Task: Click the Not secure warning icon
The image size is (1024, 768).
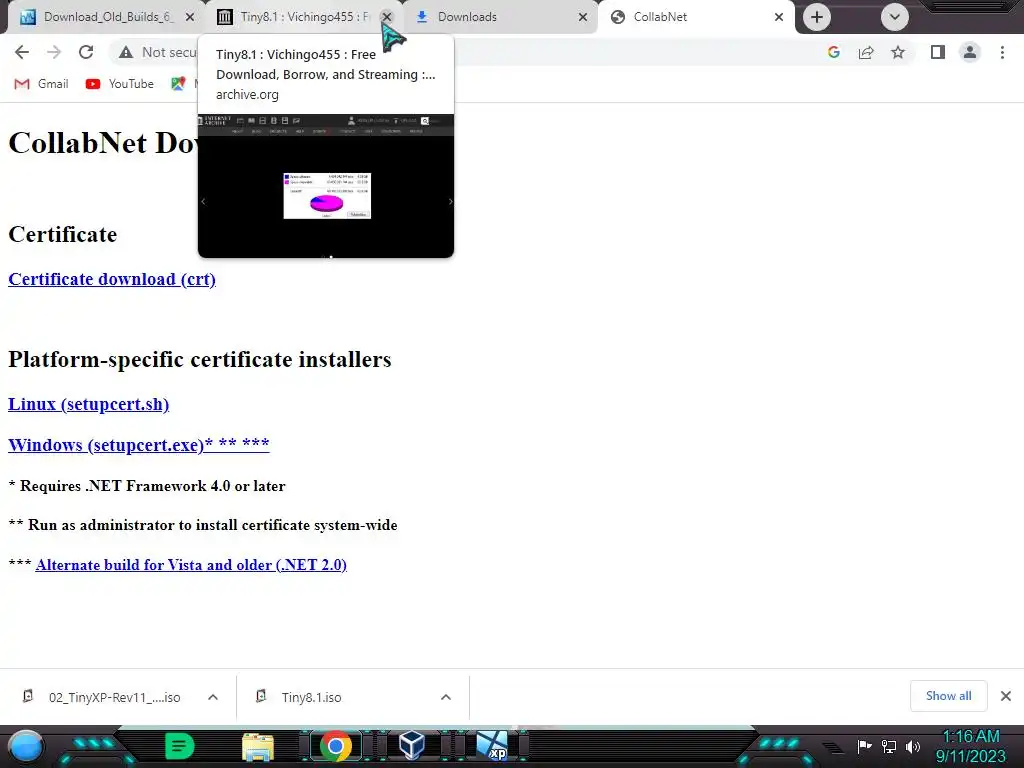Action: coord(126,52)
